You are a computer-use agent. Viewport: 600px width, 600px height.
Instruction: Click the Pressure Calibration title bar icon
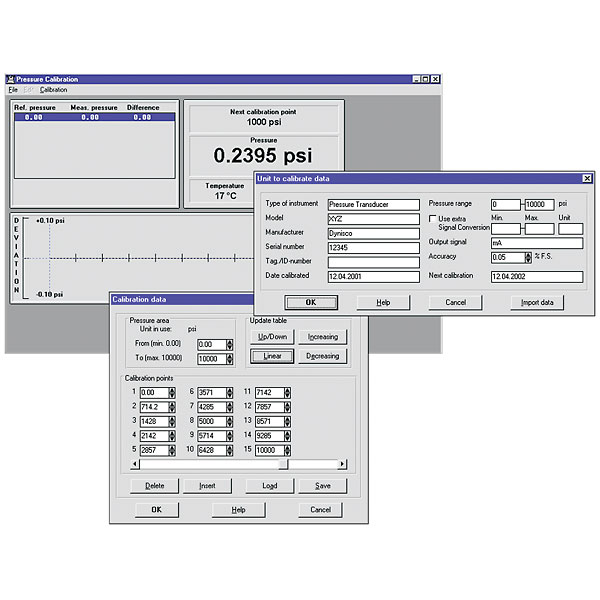click(11, 79)
